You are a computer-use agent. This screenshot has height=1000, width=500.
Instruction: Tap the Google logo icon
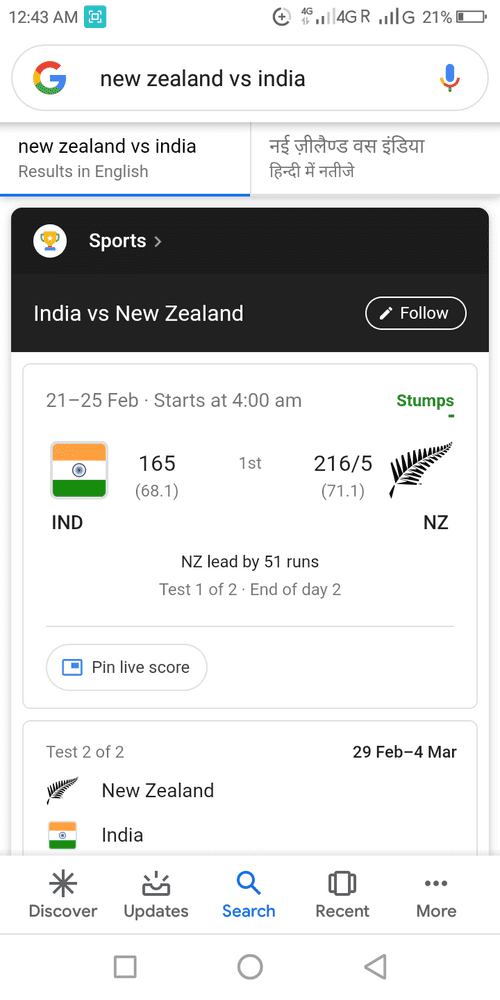click(50, 78)
